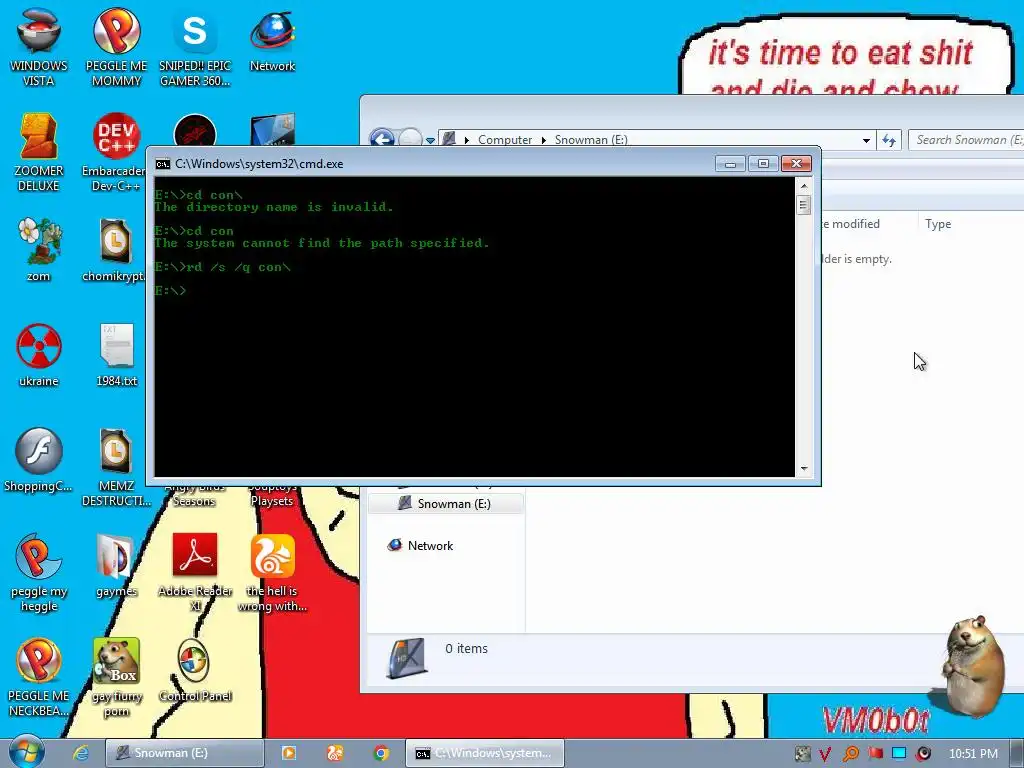Open the ukraine radiation icon
1024x768 pixels.
pyautogui.click(x=39, y=354)
